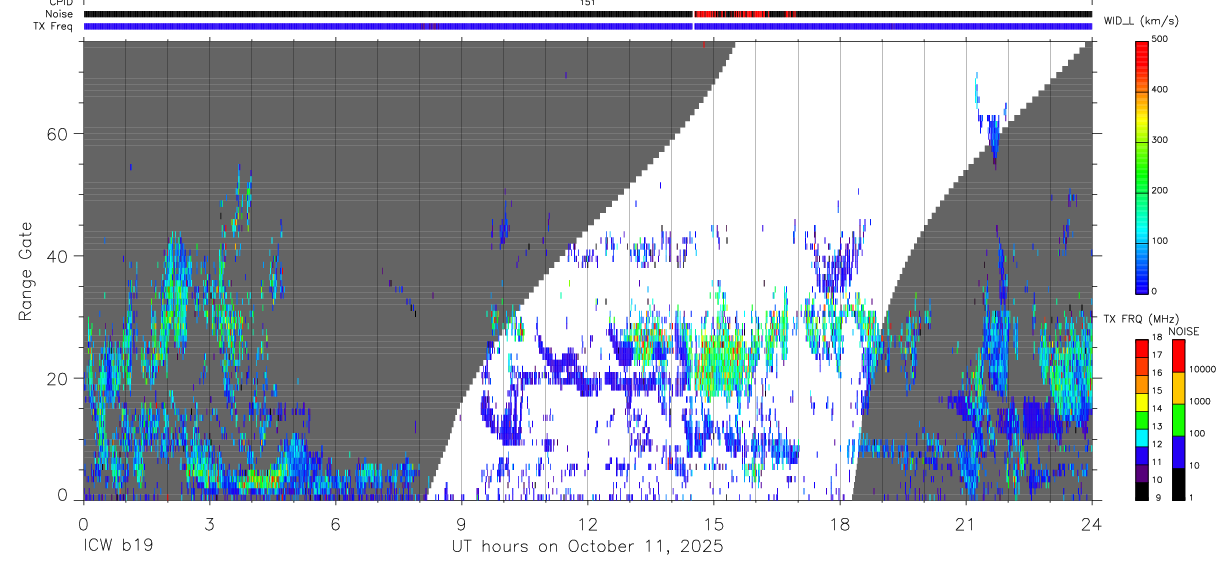The height and width of the screenshot is (567, 1228).
Task: Click the blue TX Freq strip above the plot
Action: coord(588,26)
